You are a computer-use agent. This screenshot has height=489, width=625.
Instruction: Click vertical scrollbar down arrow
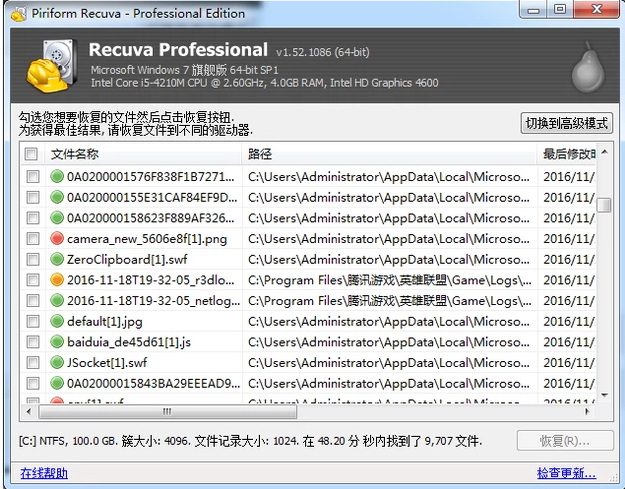(604, 395)
